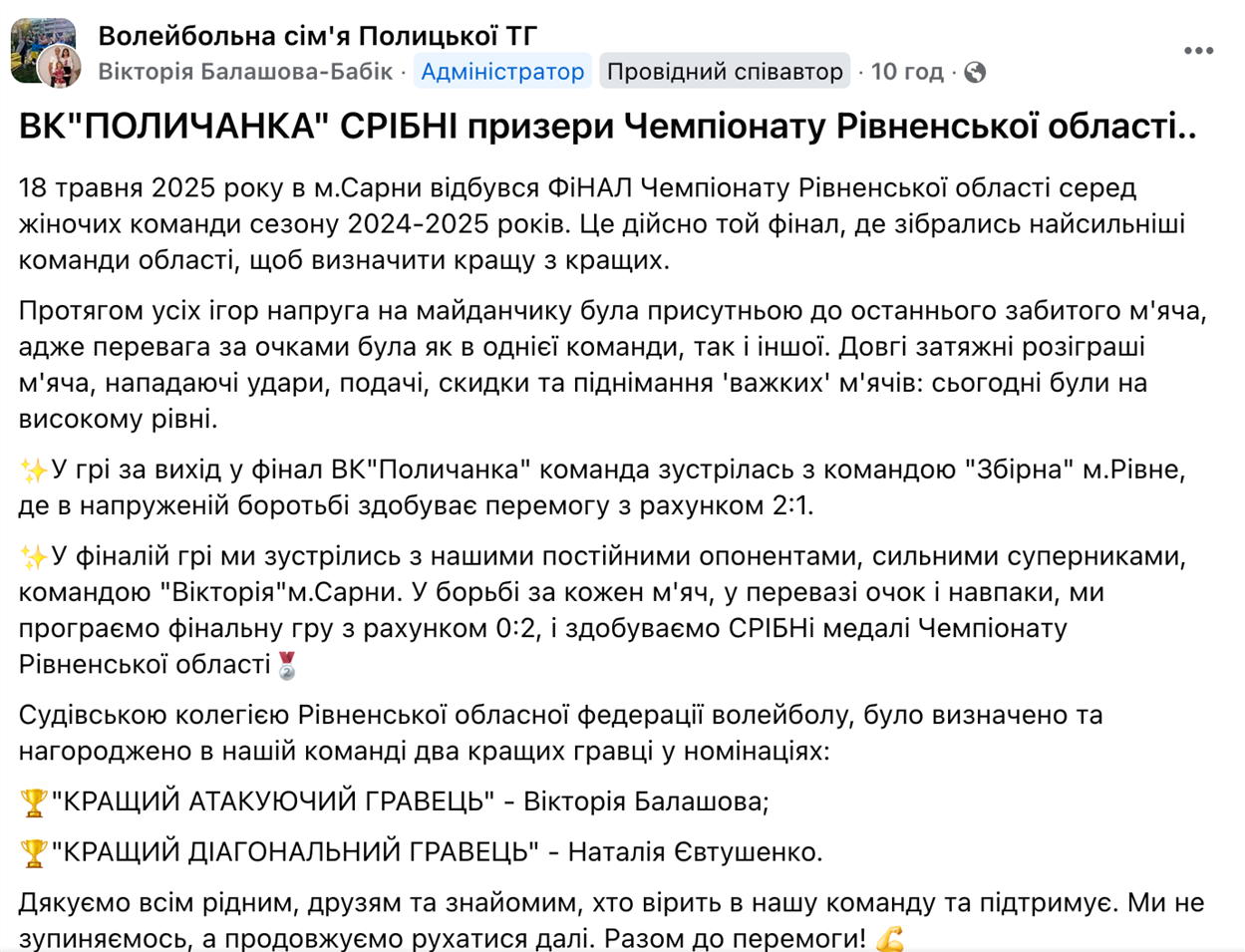Open the post's 10 год timestamp
The width and height of the screenshot is (1245, 952).
(x=907, y=72)
